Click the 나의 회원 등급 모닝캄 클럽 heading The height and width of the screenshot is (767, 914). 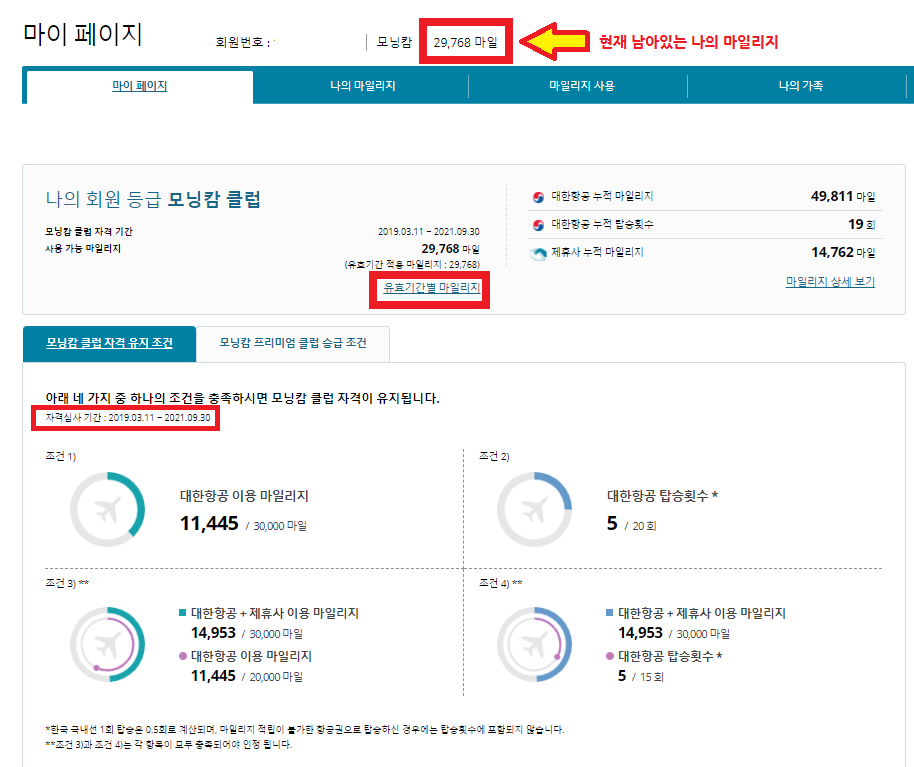click(x=153, y=199)
